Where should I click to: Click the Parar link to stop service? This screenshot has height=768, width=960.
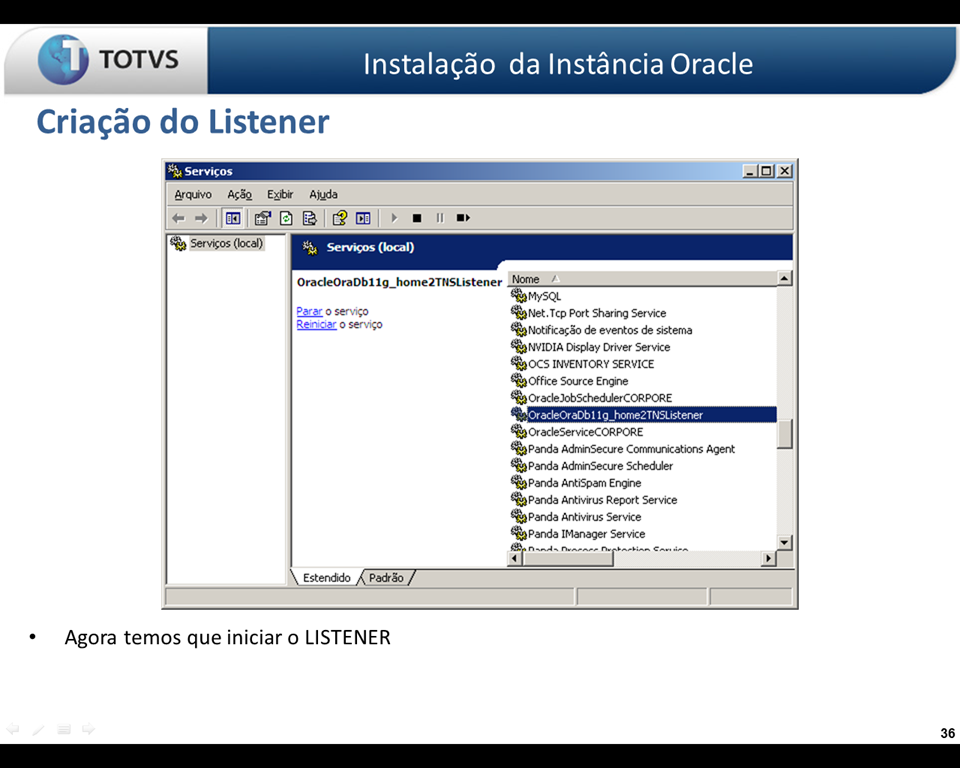point(309,311)
